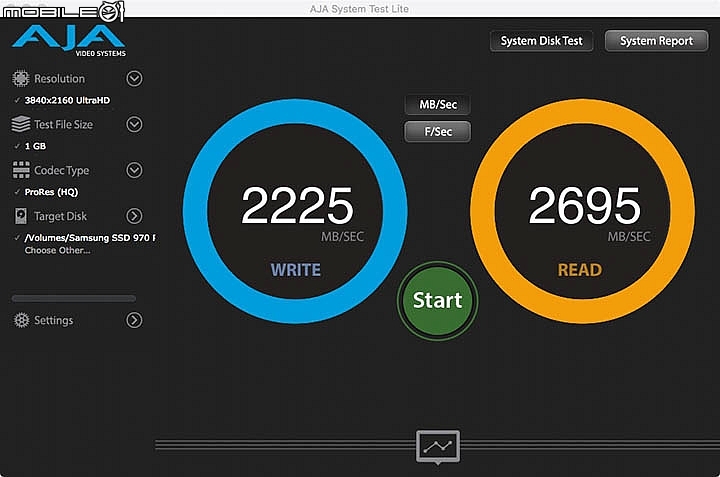
Task: Expand the Test File Size dropdown arrow
Action: tap(134, 124)
